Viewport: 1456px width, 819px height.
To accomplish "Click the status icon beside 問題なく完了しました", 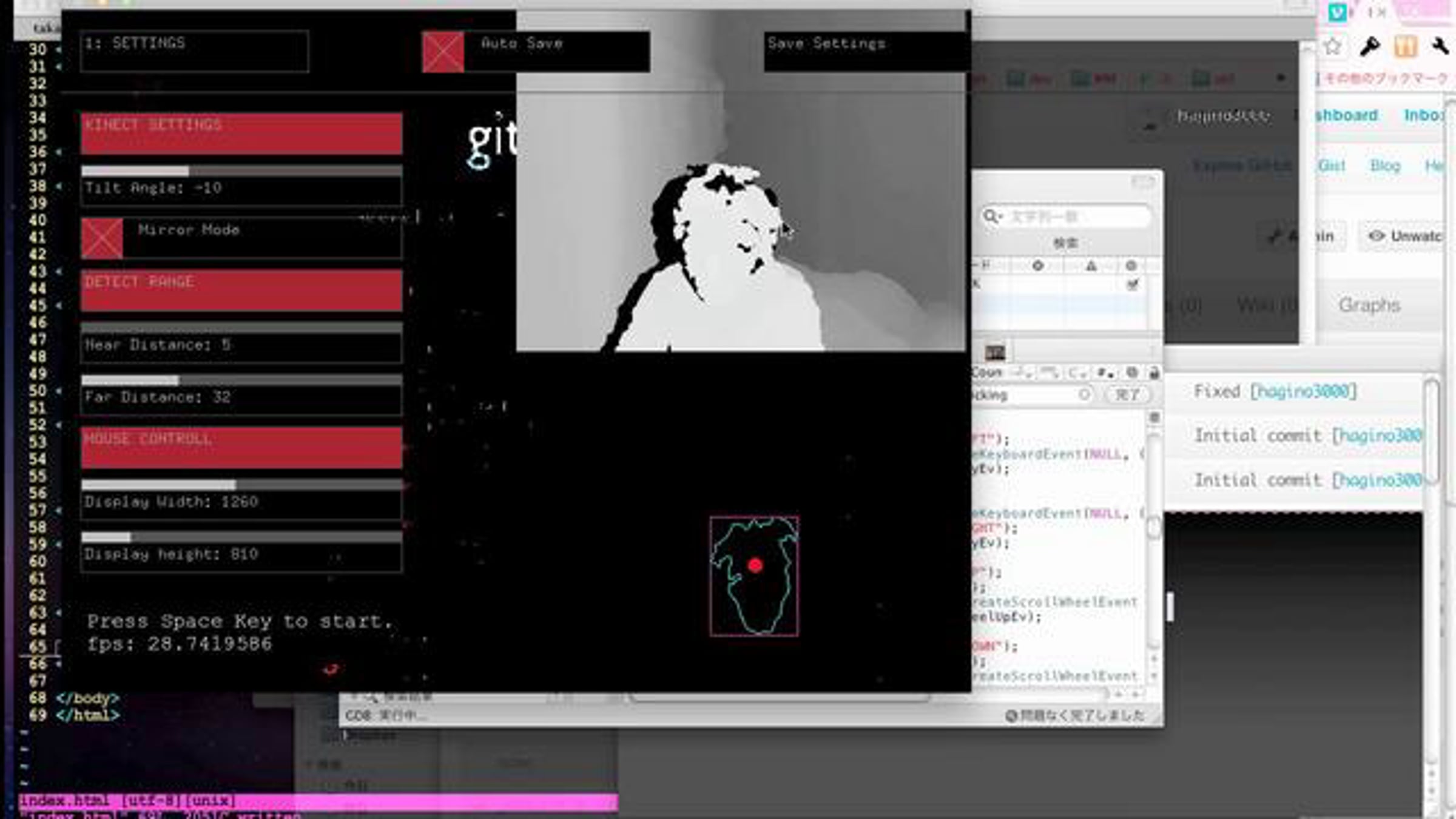I will click(x=1011, y=716).
